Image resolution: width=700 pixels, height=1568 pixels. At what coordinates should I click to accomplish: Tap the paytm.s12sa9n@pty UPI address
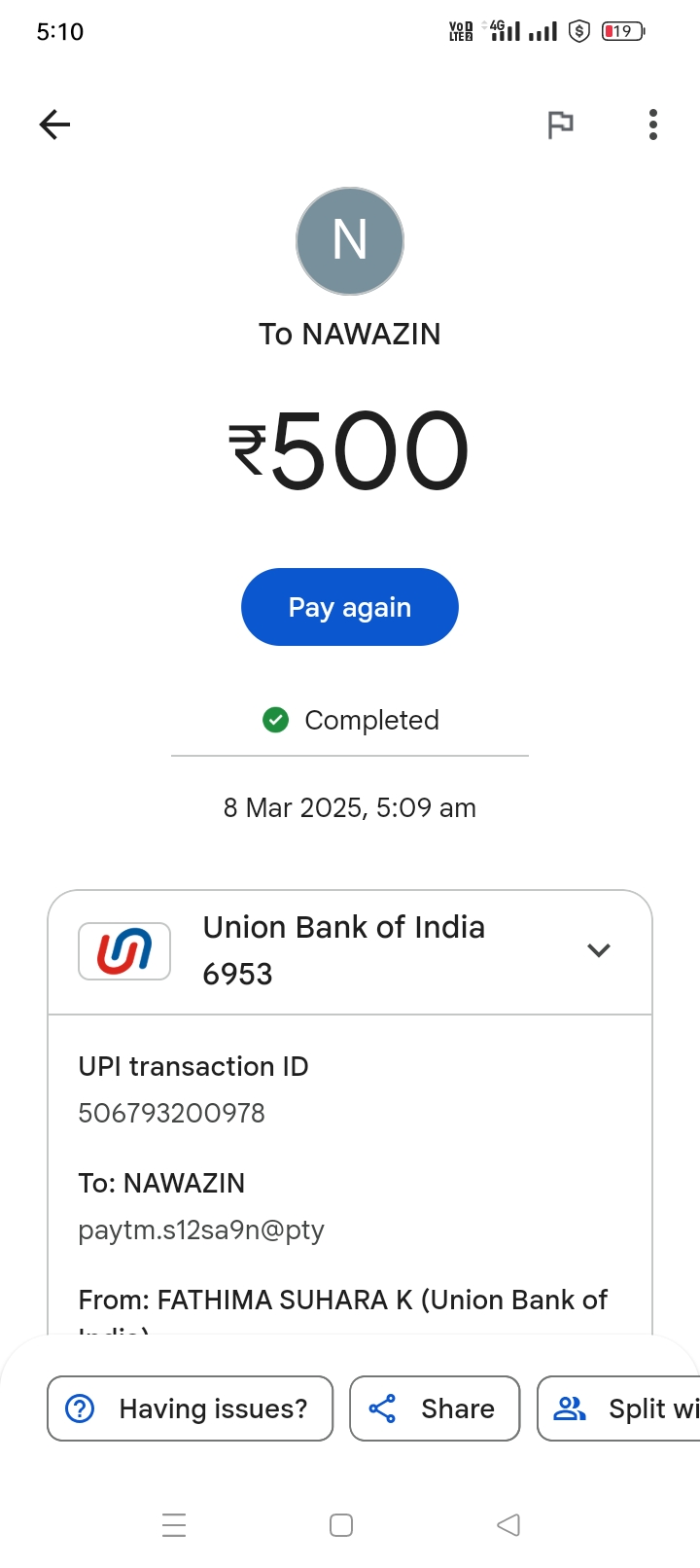click(x=201, y=1229)
